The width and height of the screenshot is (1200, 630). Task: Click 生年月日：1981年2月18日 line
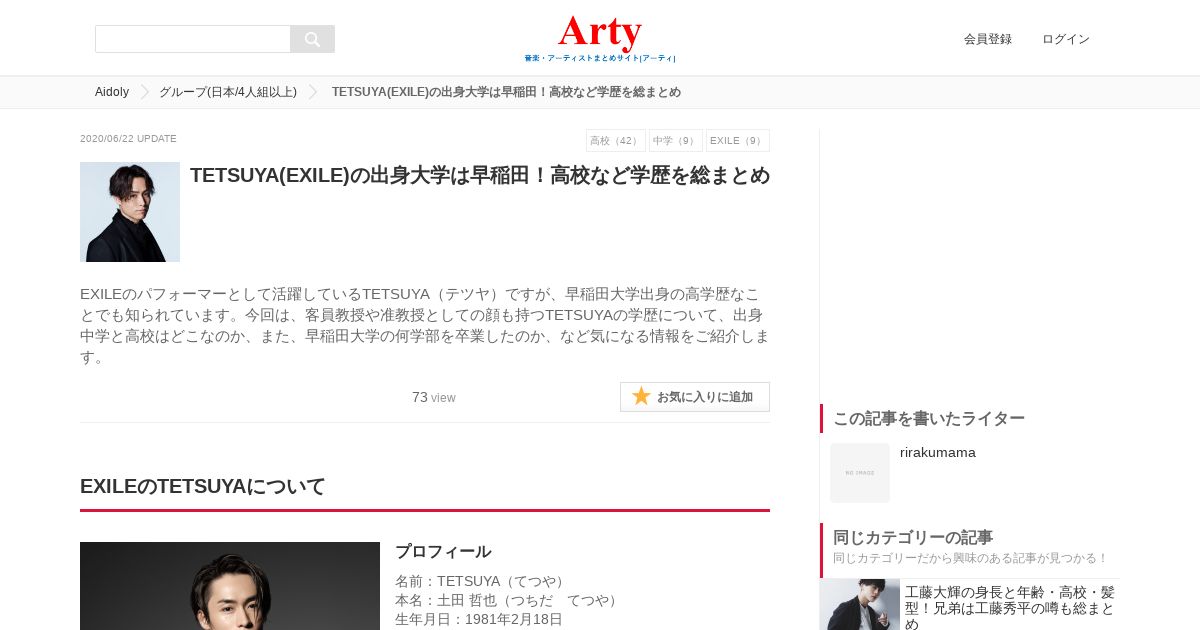[479, 619]
